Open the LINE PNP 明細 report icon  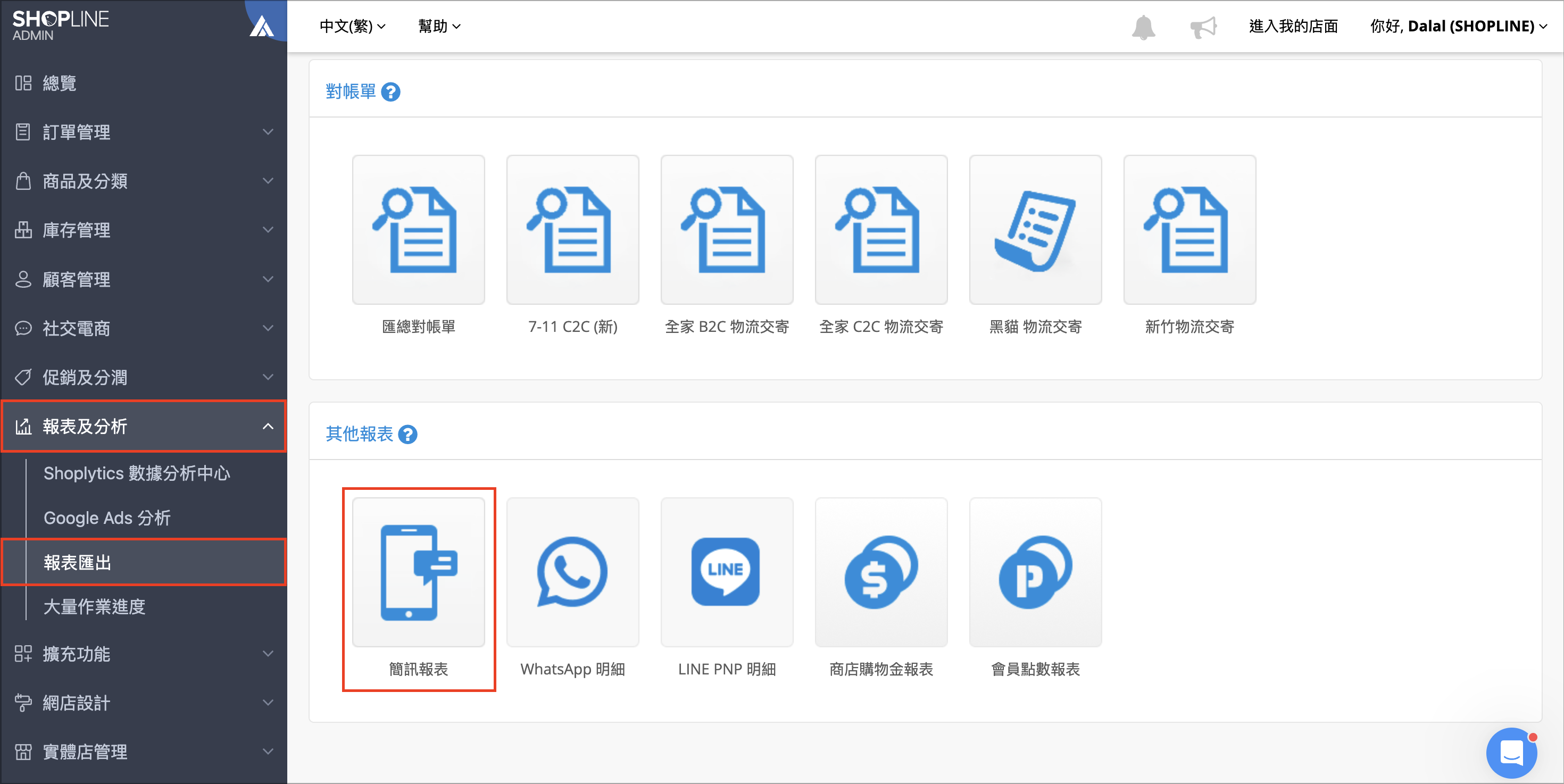click(x=726, y=572)
